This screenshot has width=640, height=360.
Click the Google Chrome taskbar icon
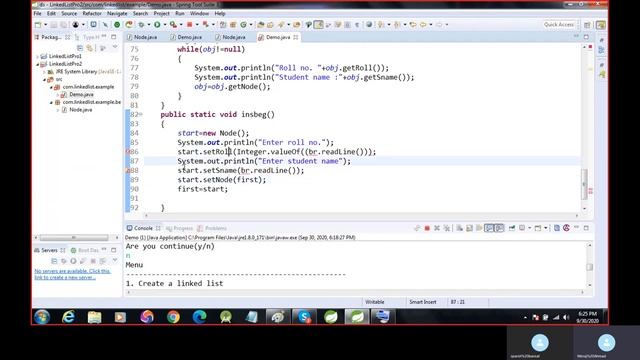(x=173, y=317)
